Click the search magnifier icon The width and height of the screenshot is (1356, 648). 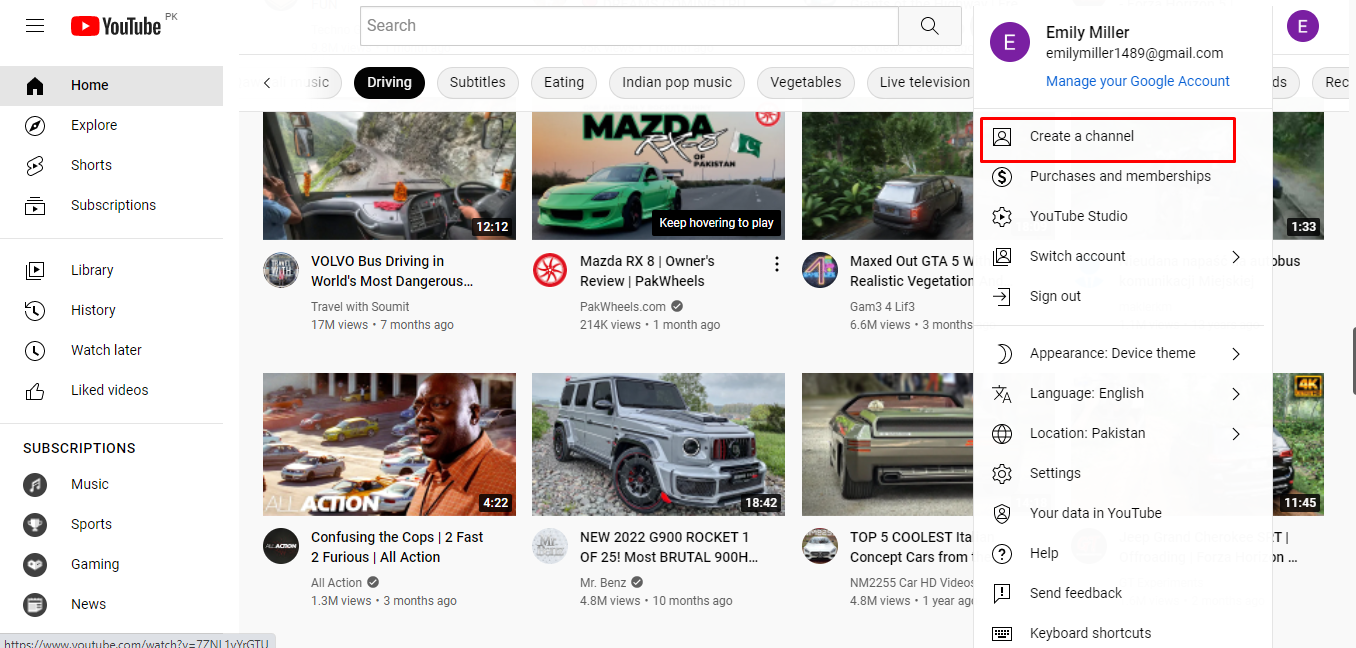[929, 25]
